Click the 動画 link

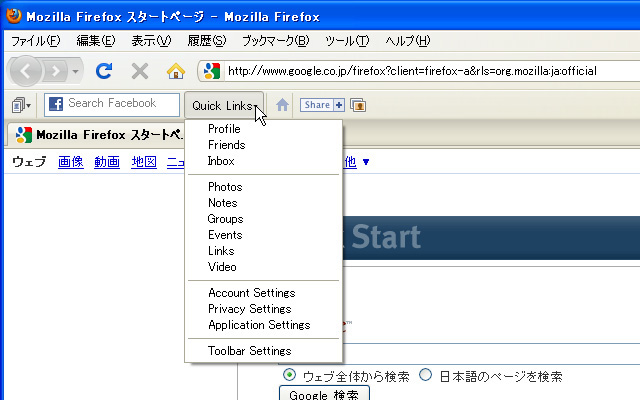pos(107,162)
